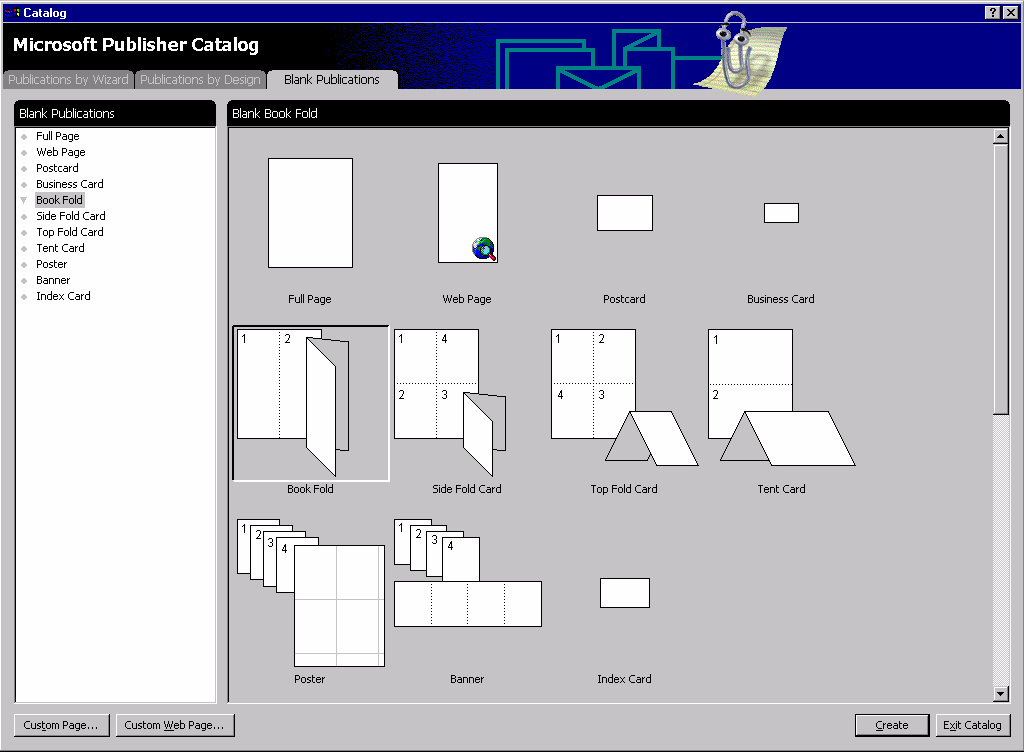Click the Top Fold Card caption
Image resolution: width=1024 pixels, height=752 pixels.
(624, 489)
